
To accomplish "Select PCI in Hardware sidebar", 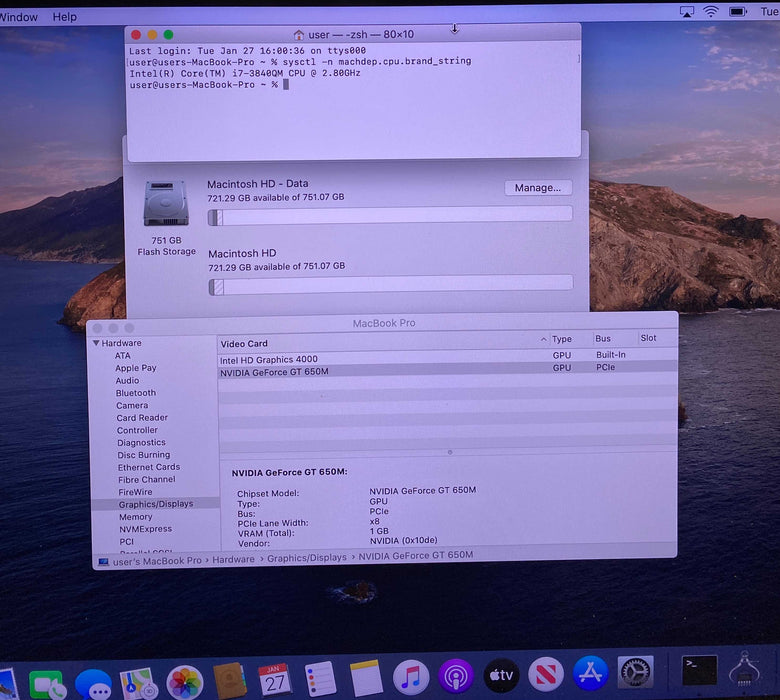I will click(x=126, y=542).
